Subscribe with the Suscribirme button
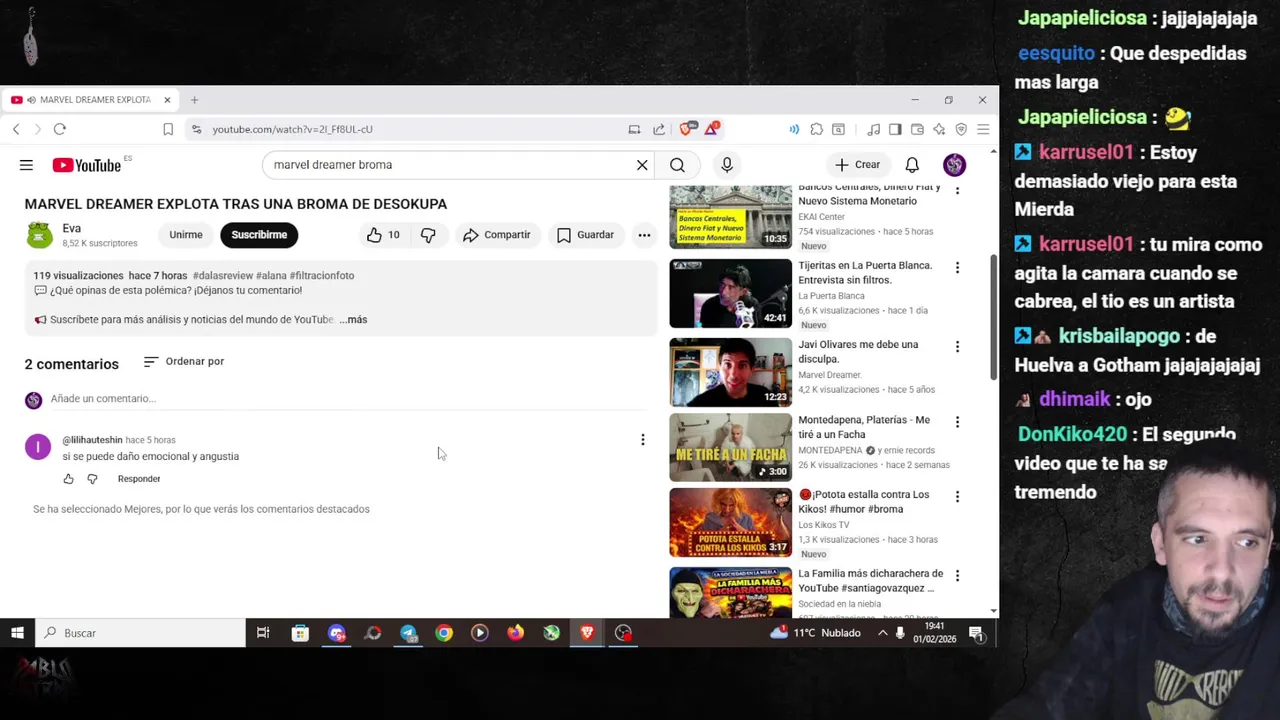 point(259,235)
